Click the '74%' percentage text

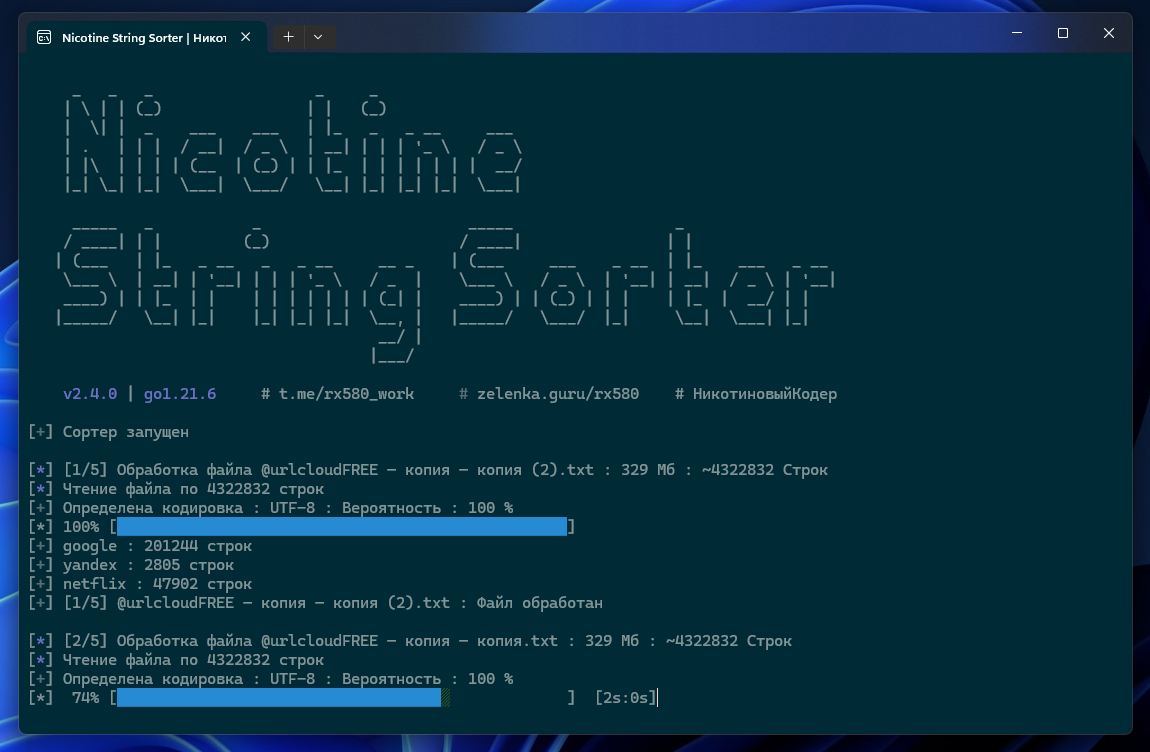pos(85,698)
